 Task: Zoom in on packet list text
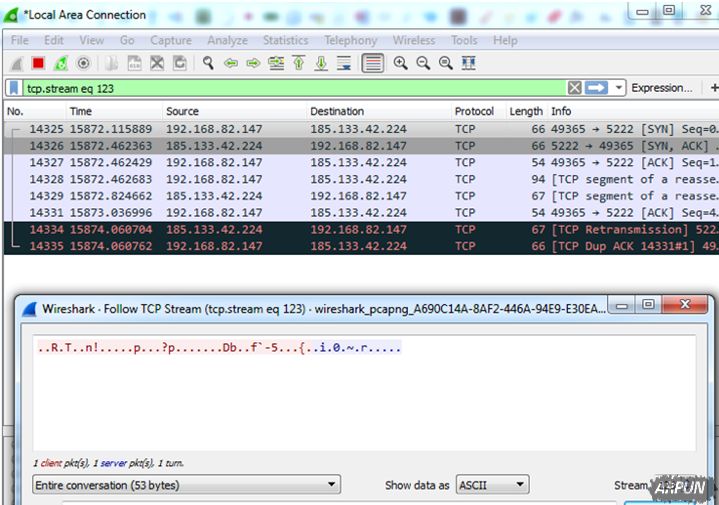pyautogui.click(x=400, y=63)
